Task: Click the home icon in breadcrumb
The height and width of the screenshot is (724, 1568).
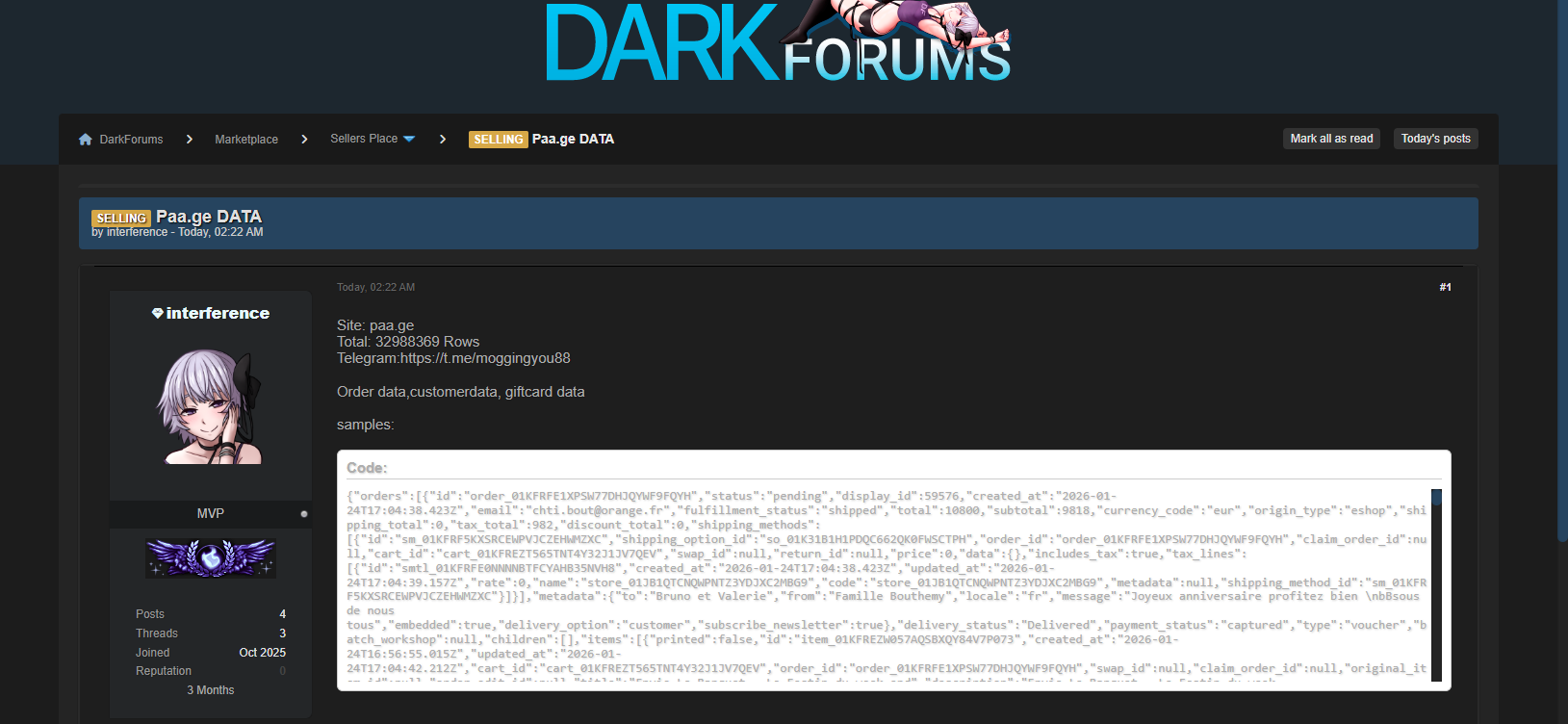Action: [86, 140]
